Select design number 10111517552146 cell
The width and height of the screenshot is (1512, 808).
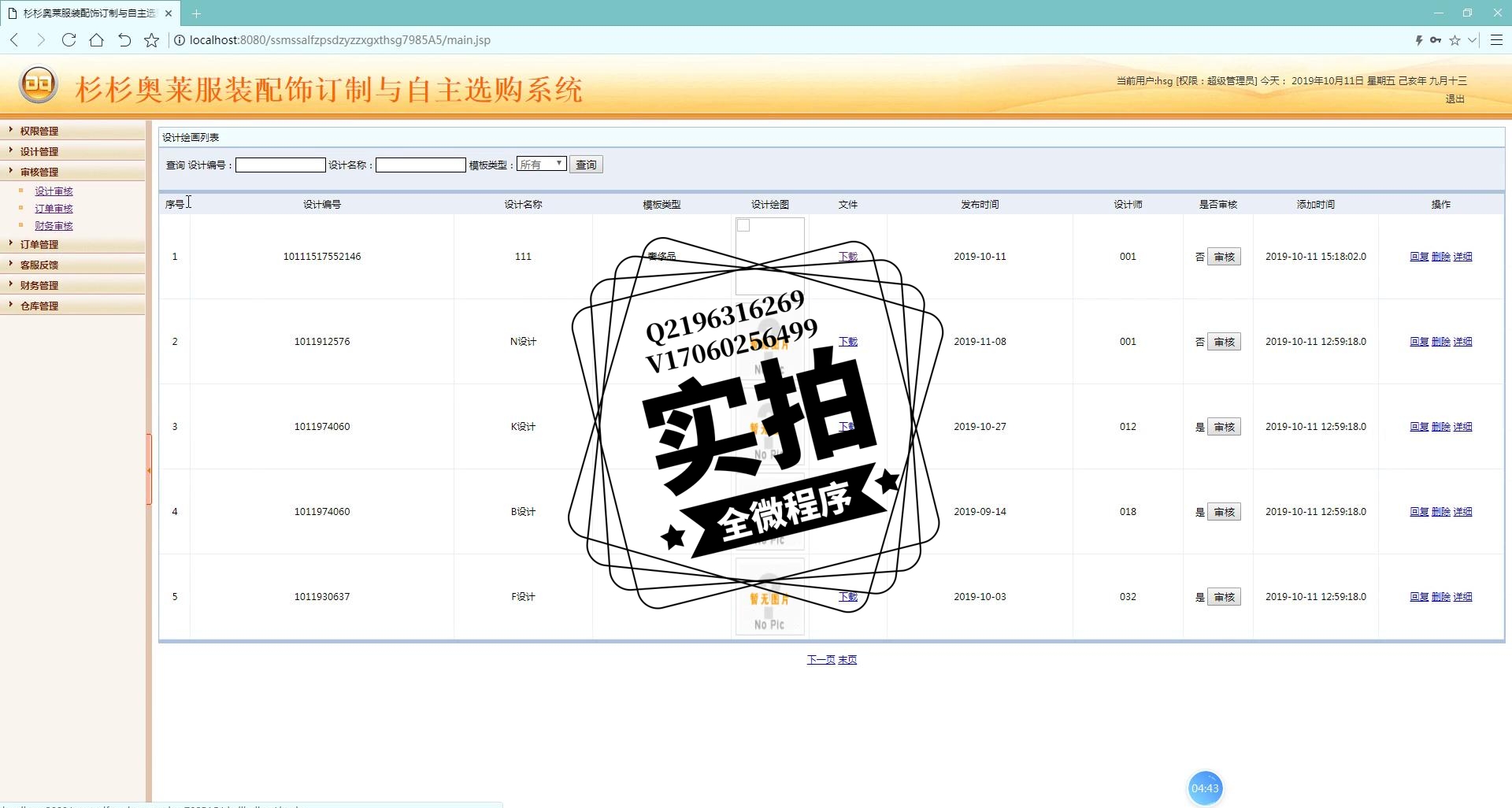coord(322,257)
